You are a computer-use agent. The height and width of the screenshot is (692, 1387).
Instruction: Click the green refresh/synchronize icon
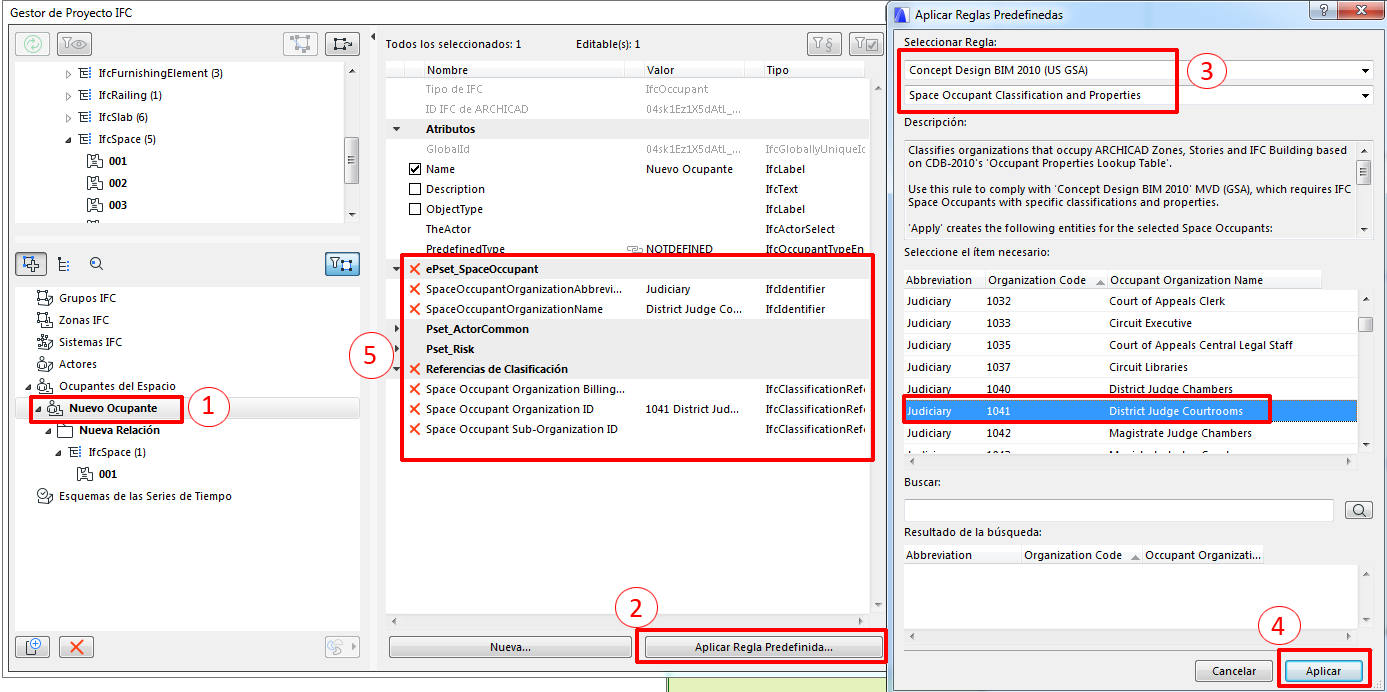(x=34, y=44)
